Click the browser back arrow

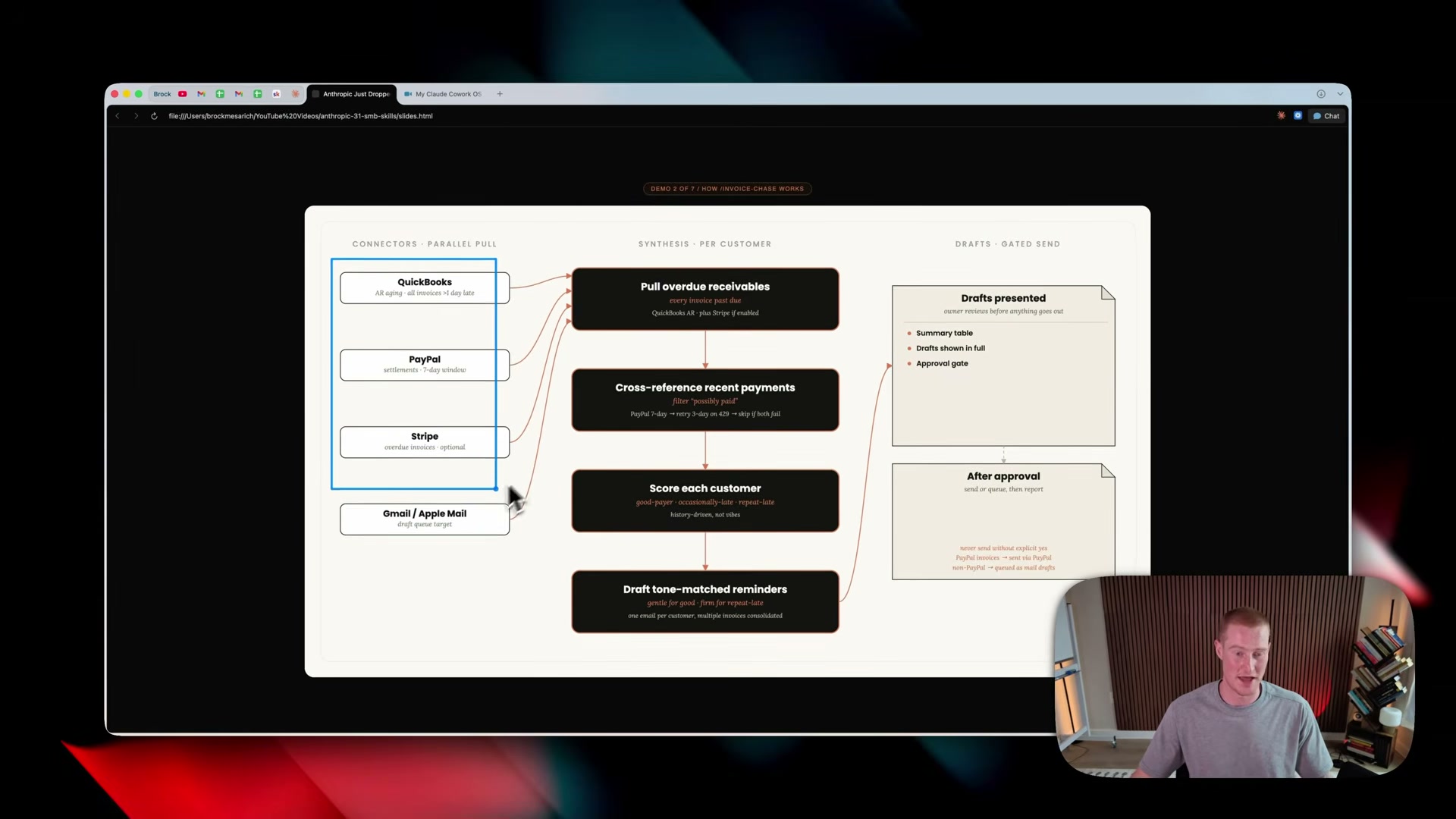118,116
